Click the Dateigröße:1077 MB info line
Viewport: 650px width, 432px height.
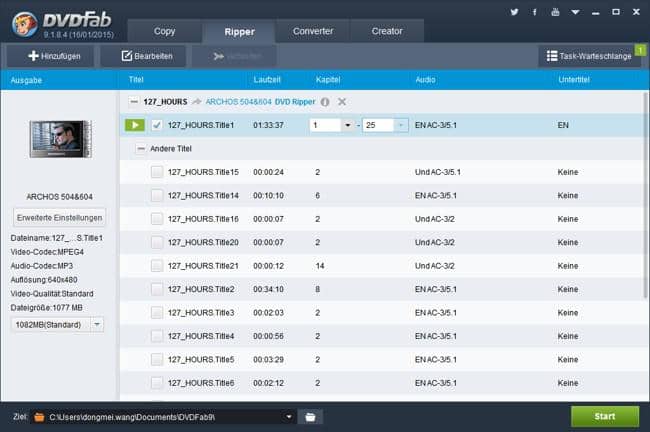tap(46, 308)
